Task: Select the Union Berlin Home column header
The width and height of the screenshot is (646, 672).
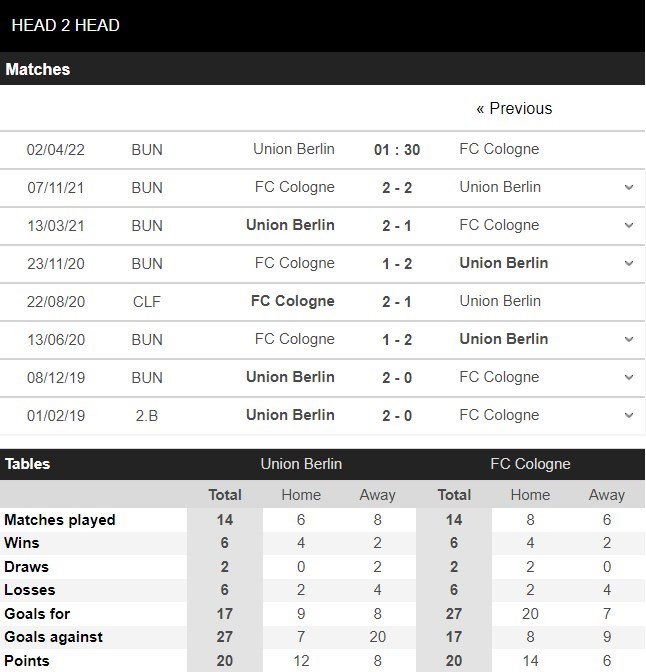Action: (x=301, y=495)
